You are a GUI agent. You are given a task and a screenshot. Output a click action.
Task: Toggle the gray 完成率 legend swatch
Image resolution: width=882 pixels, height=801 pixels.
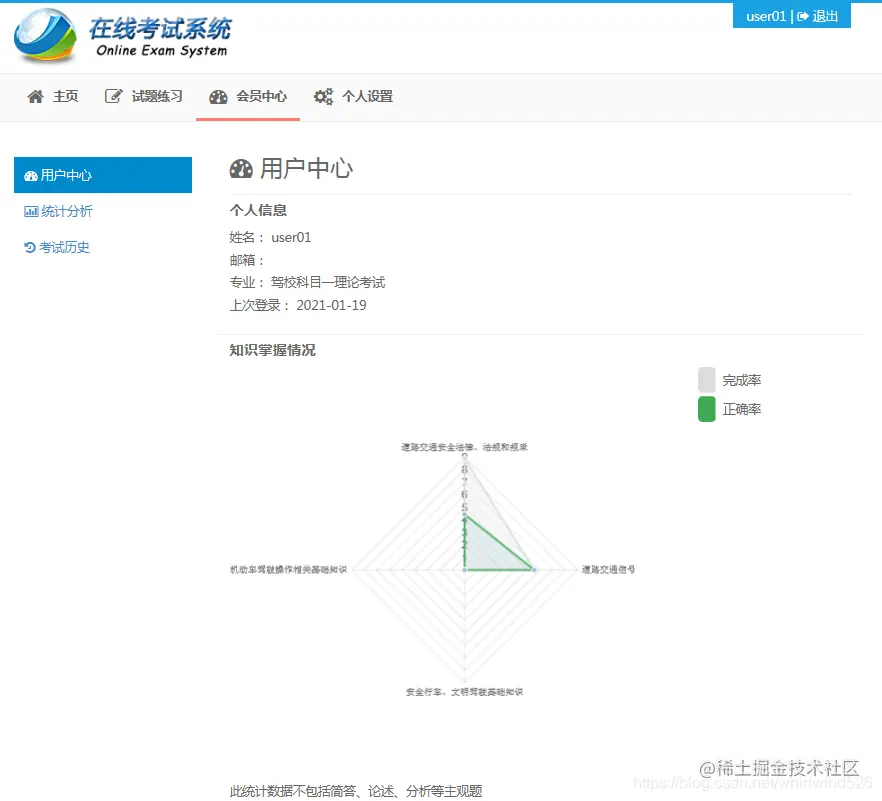coord(706,380)
